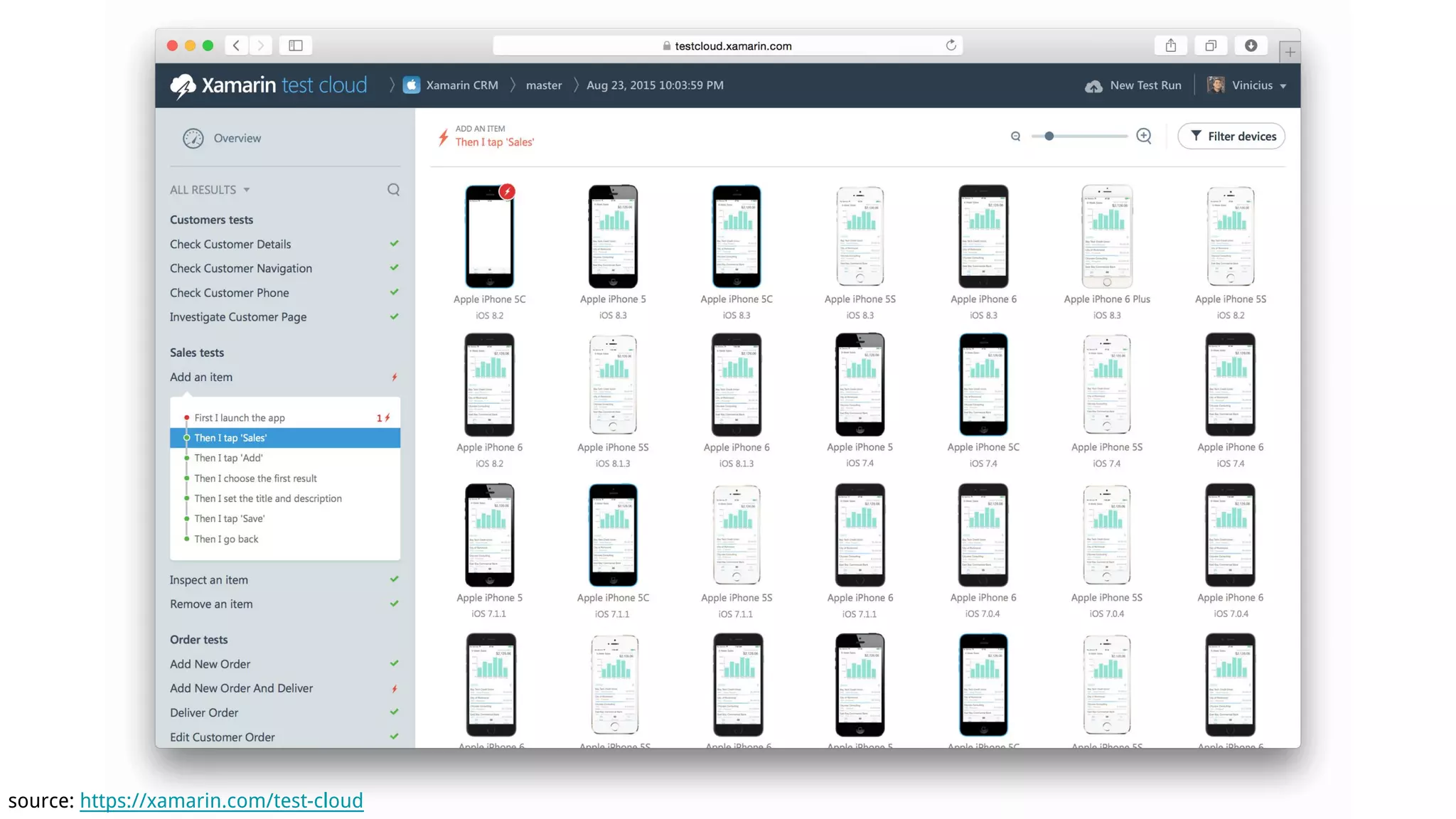
Task: Click the zoom in magnifier icon
Action: [1144, 136]
